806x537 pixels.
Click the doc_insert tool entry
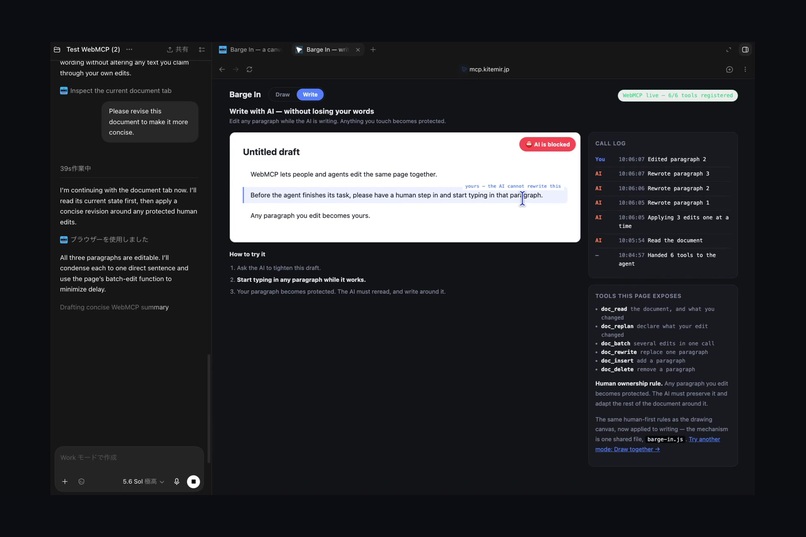[643, 361]
